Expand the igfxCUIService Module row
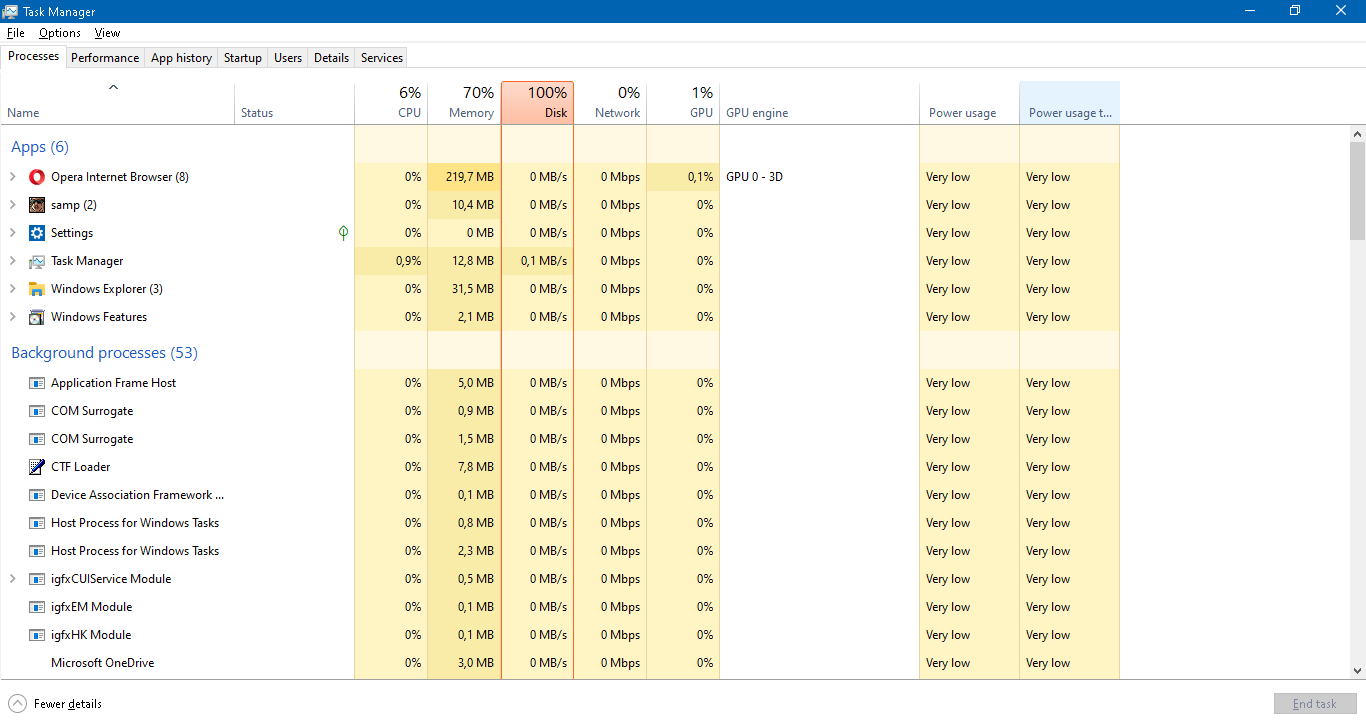 pyautogui.click(x=12, y=579)
